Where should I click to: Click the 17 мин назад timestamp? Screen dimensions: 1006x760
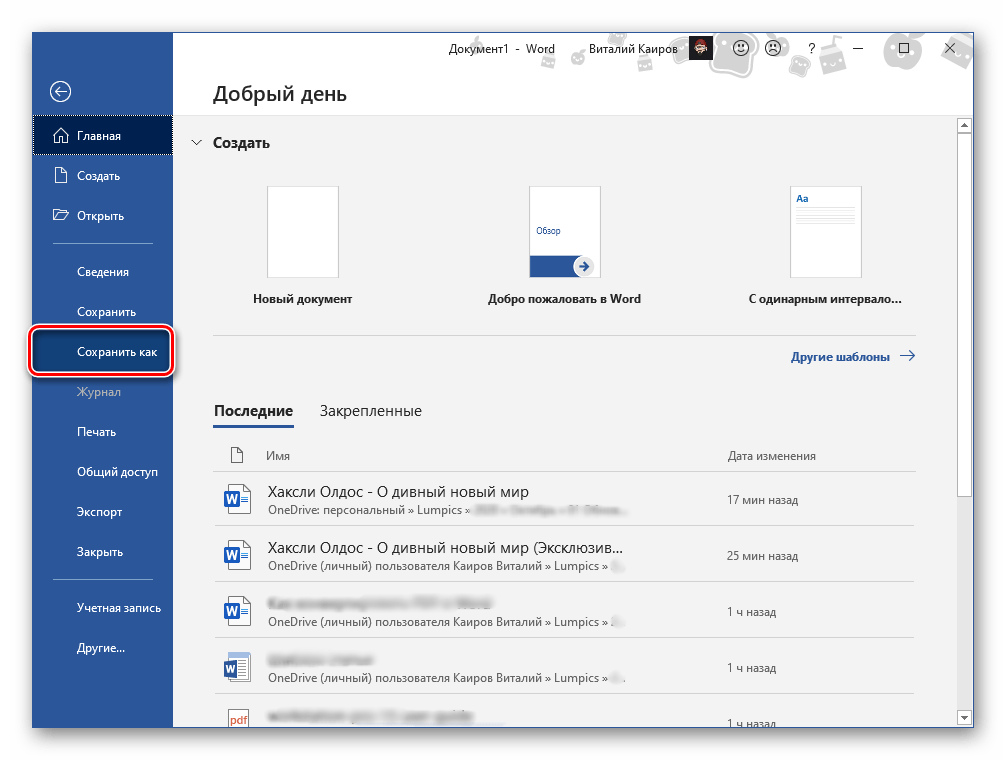pos(762,500)
